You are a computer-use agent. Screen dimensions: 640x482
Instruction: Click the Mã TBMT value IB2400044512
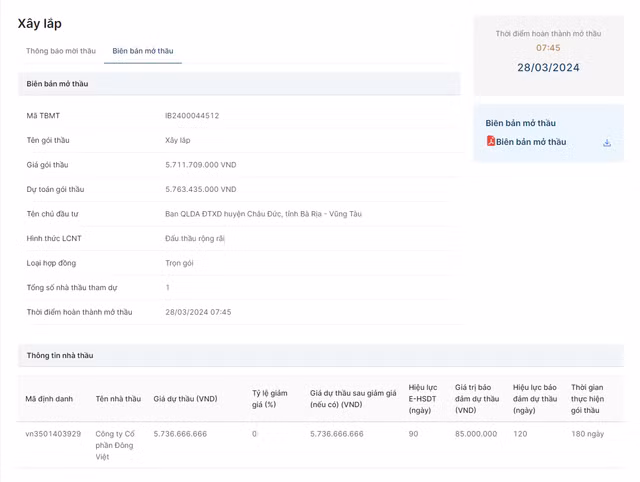(192, 116)
